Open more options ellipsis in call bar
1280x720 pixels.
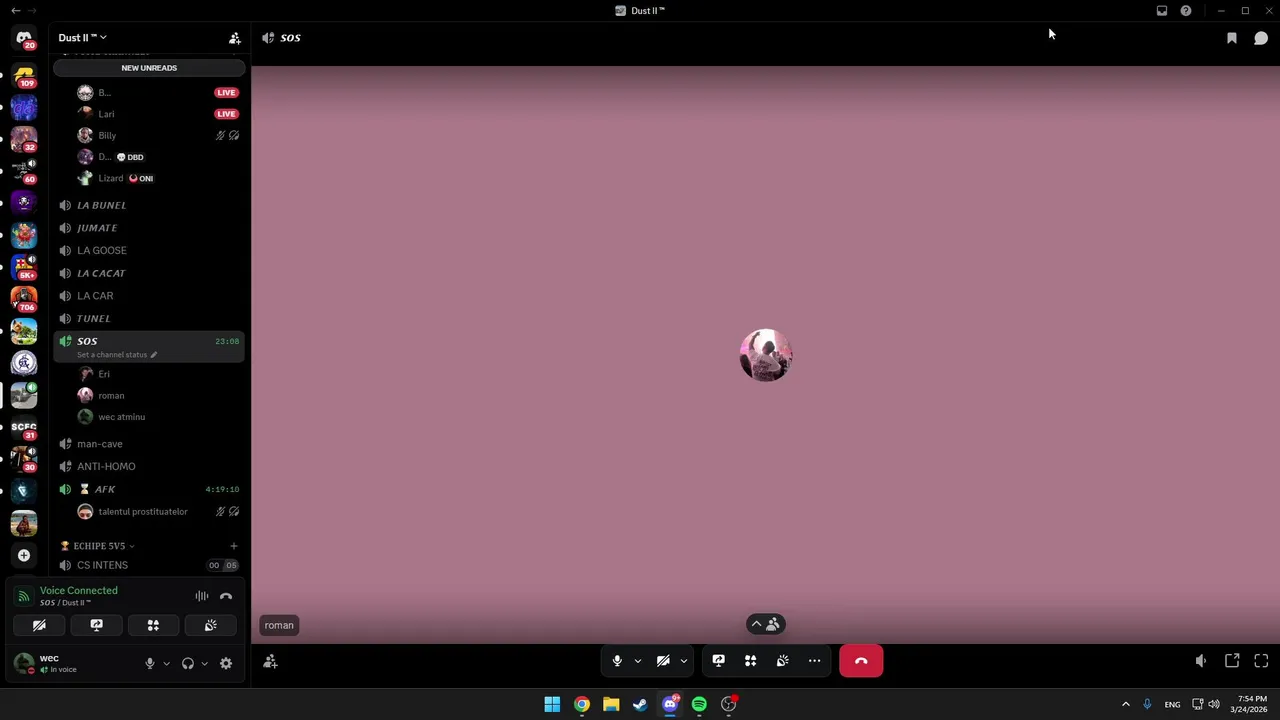[x=814, y=661]
